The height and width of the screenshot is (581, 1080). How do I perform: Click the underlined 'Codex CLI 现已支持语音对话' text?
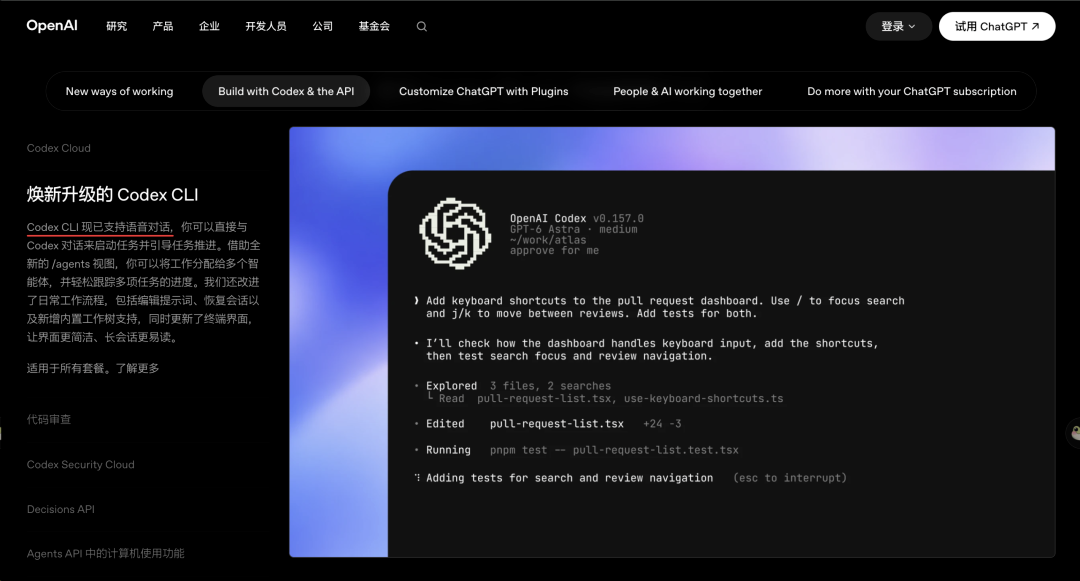[99, 227]
